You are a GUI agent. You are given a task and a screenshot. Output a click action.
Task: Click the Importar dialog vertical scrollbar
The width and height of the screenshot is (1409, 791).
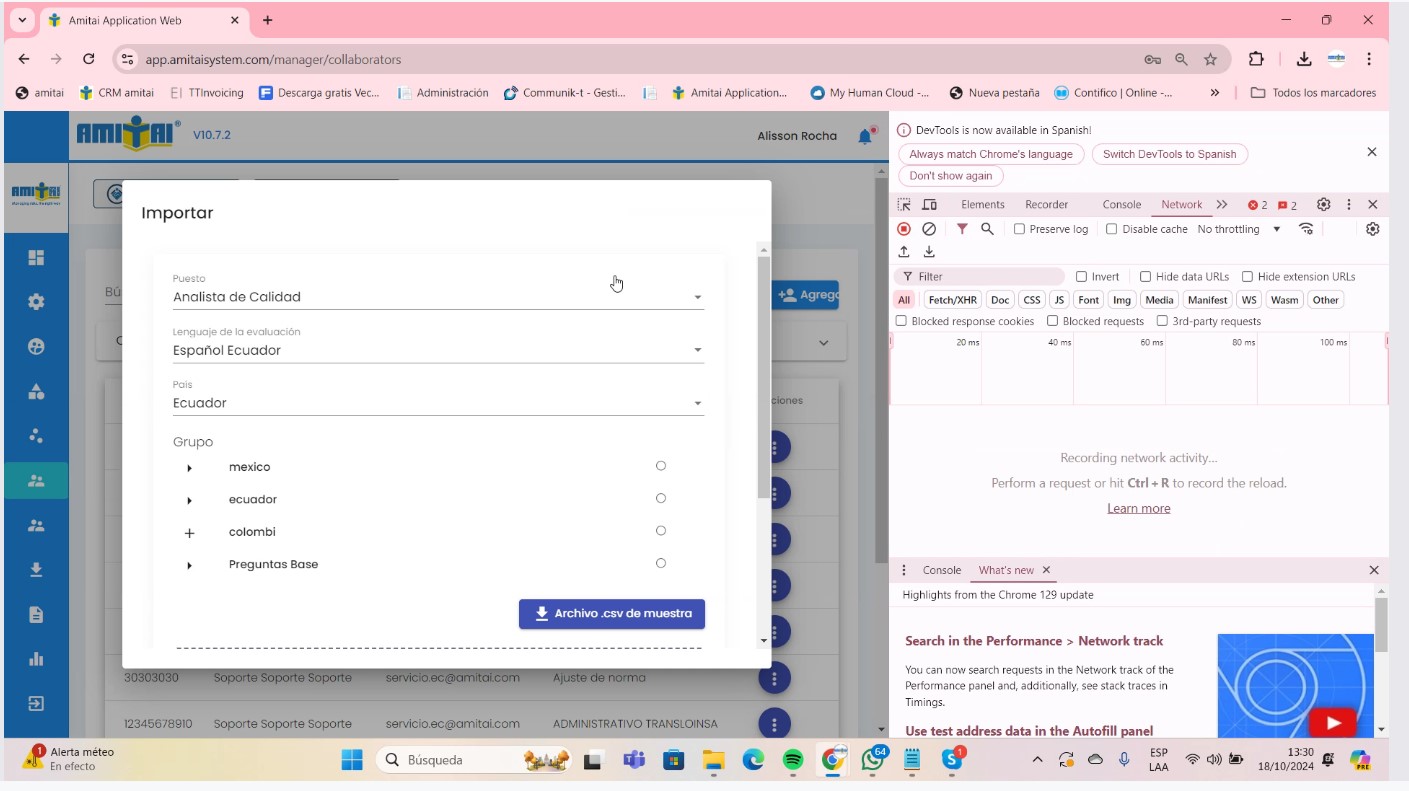coord(764,380)
